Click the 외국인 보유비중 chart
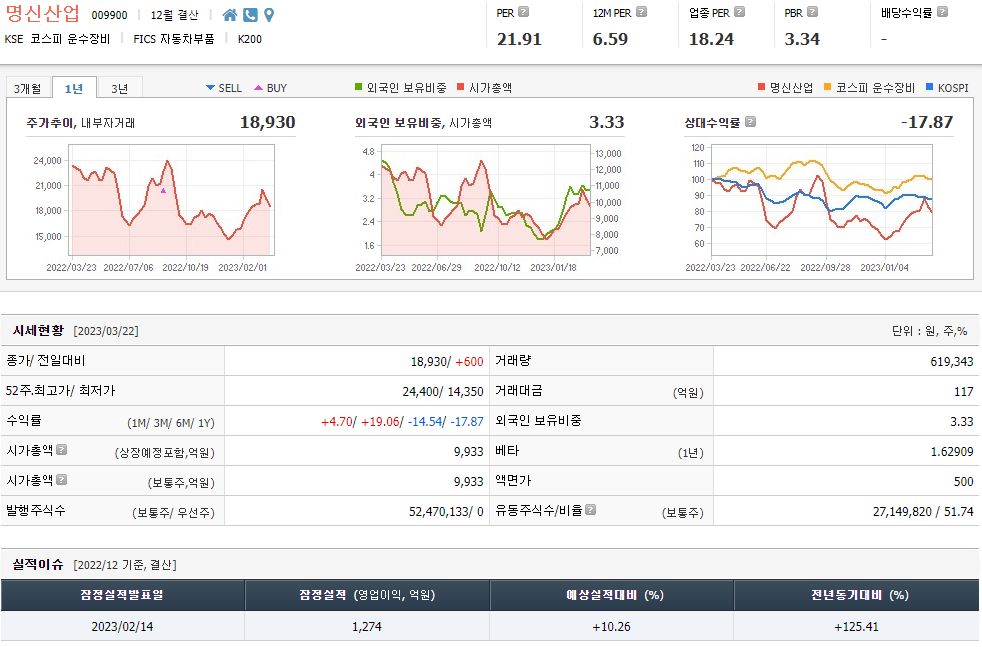 click(x=486, y=200)
